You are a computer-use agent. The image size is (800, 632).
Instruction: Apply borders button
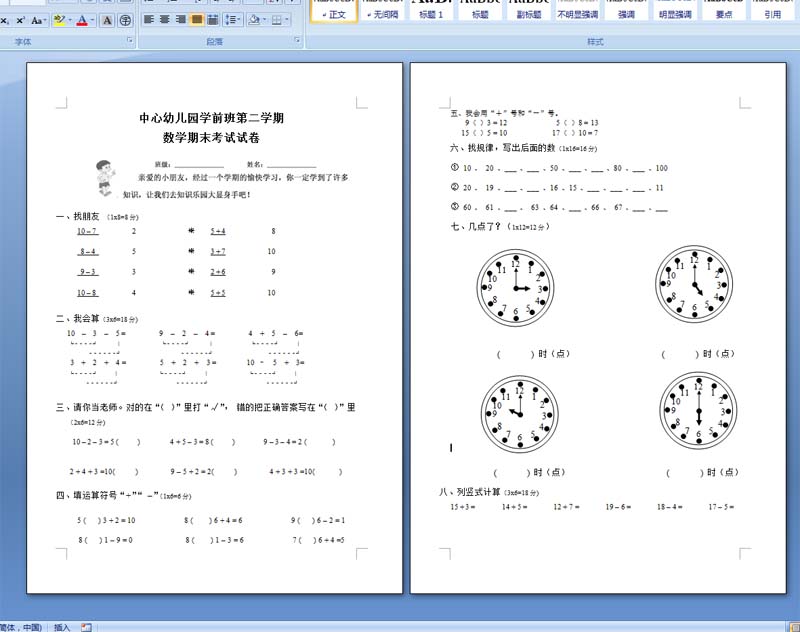point(277,20)
